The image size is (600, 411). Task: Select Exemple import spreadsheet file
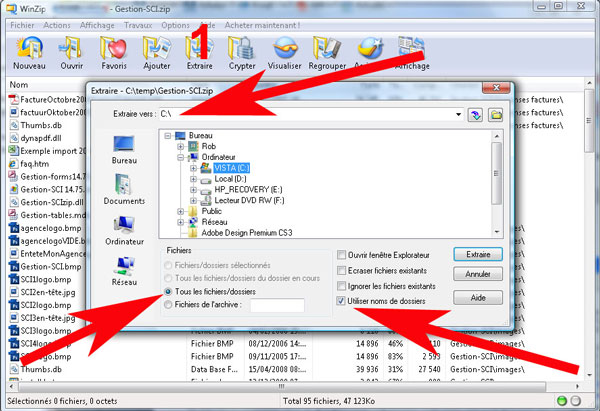pos(47,151)
